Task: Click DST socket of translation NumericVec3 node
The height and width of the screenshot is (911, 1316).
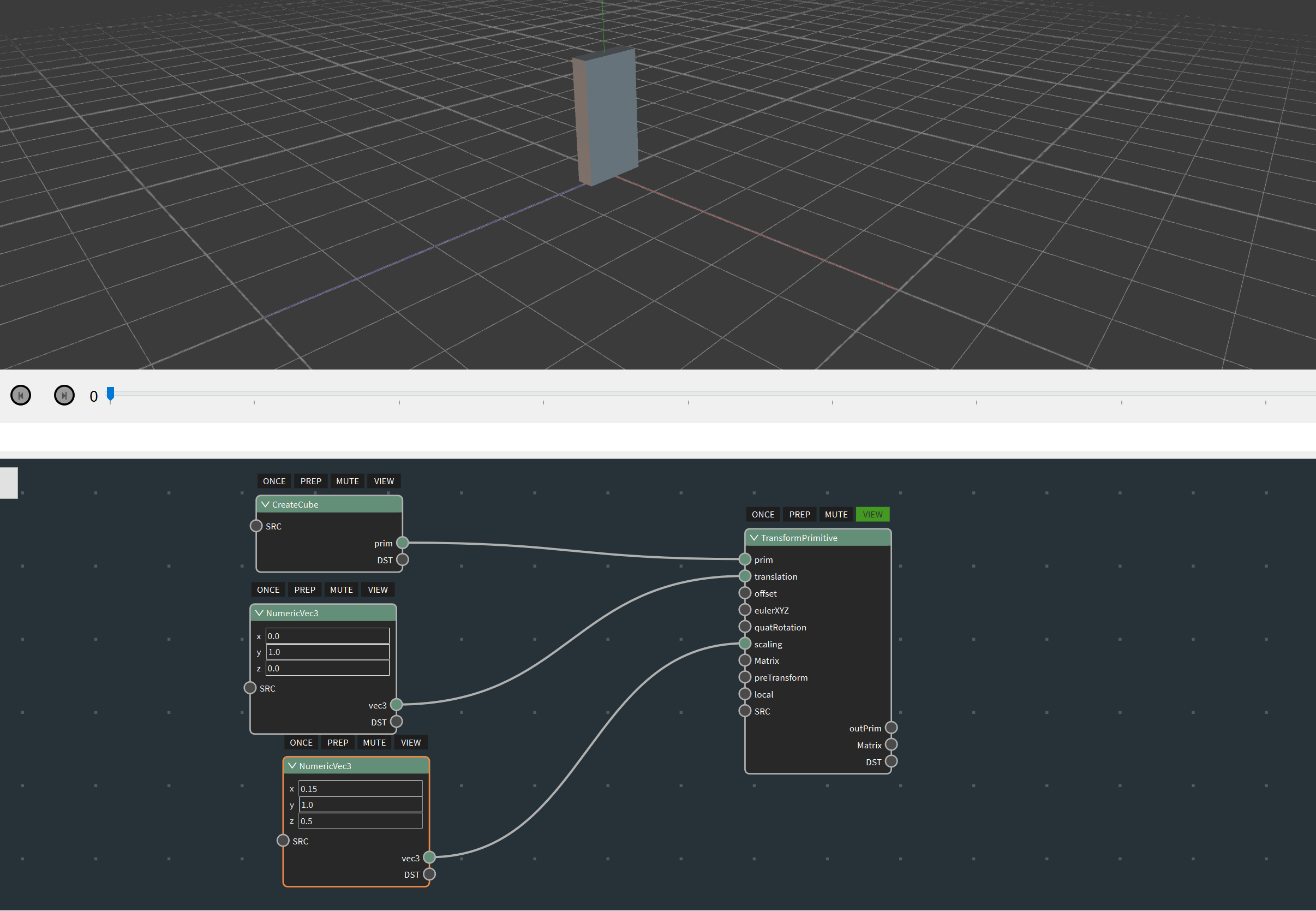Action: tap(397, 722)
